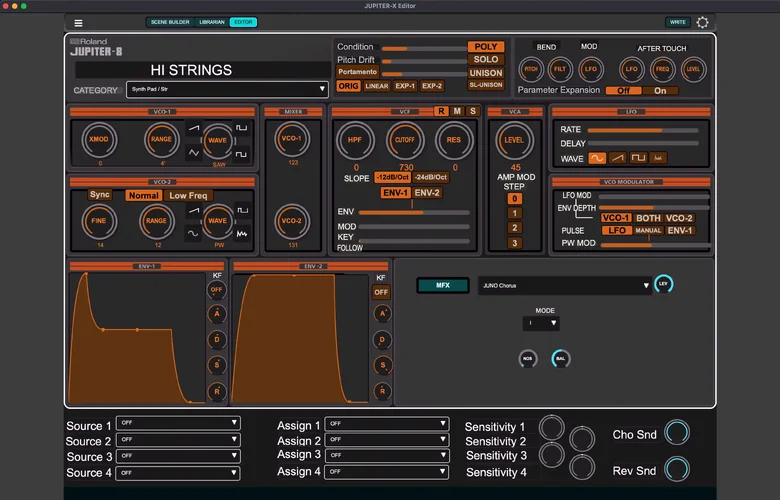Click the After Touch LEVEL knob
Viewport: 780px width, 500px height.
[x=693, y=70]
